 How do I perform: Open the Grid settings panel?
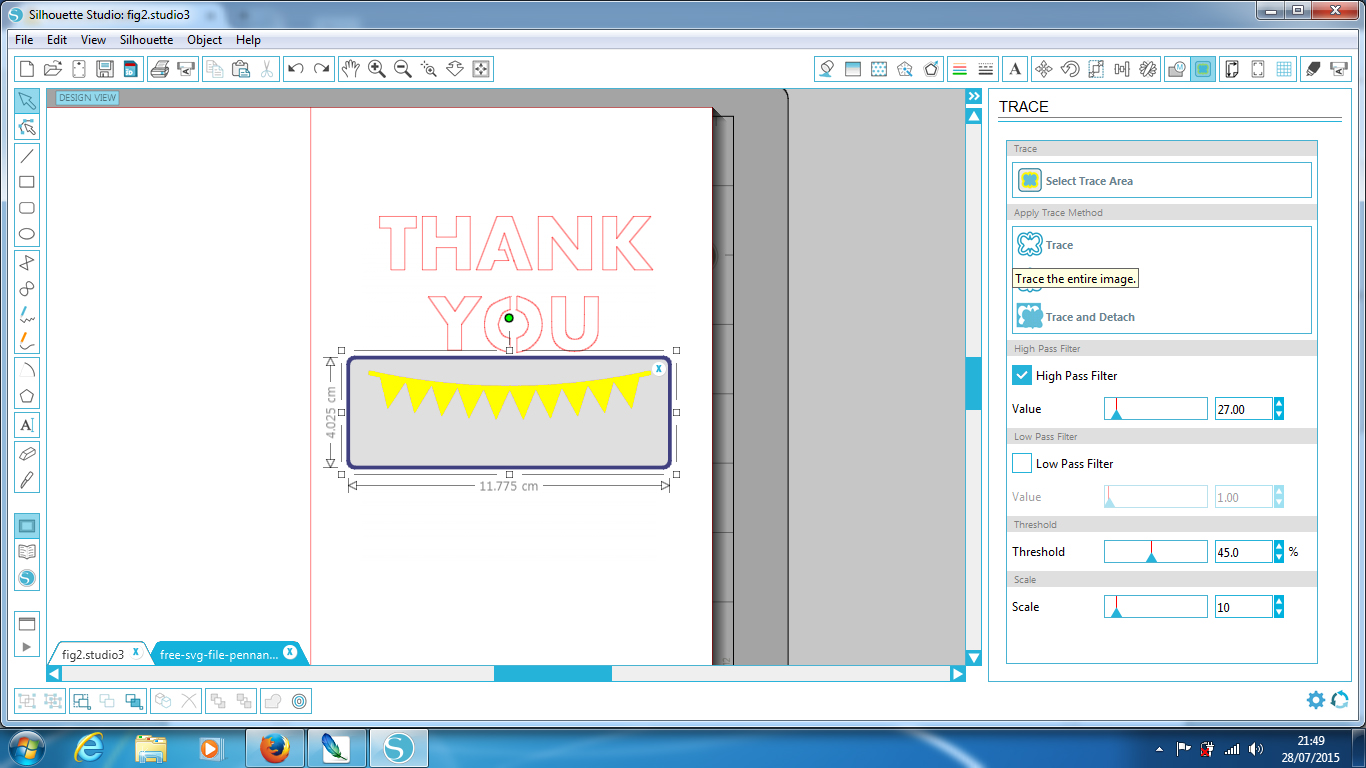(1285, 69)
